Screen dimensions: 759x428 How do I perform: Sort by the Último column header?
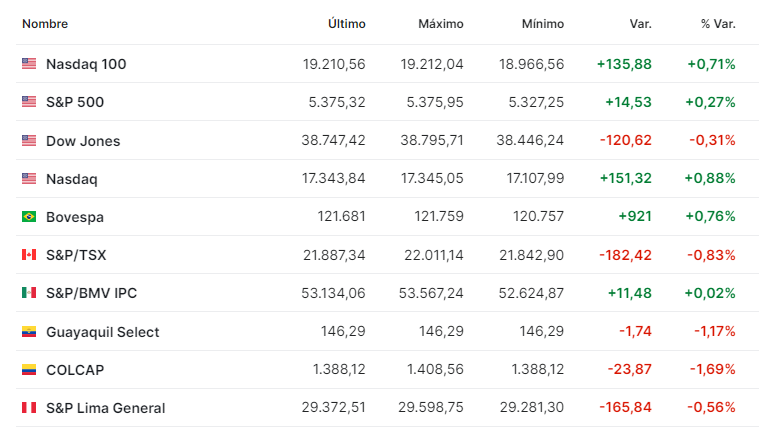click(347, 24)
